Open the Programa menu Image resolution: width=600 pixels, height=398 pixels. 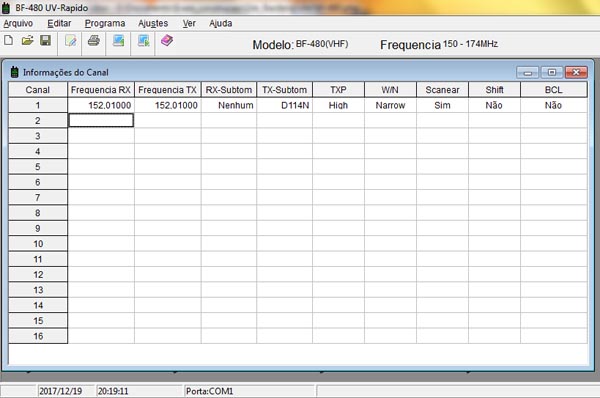coord(105,24)
